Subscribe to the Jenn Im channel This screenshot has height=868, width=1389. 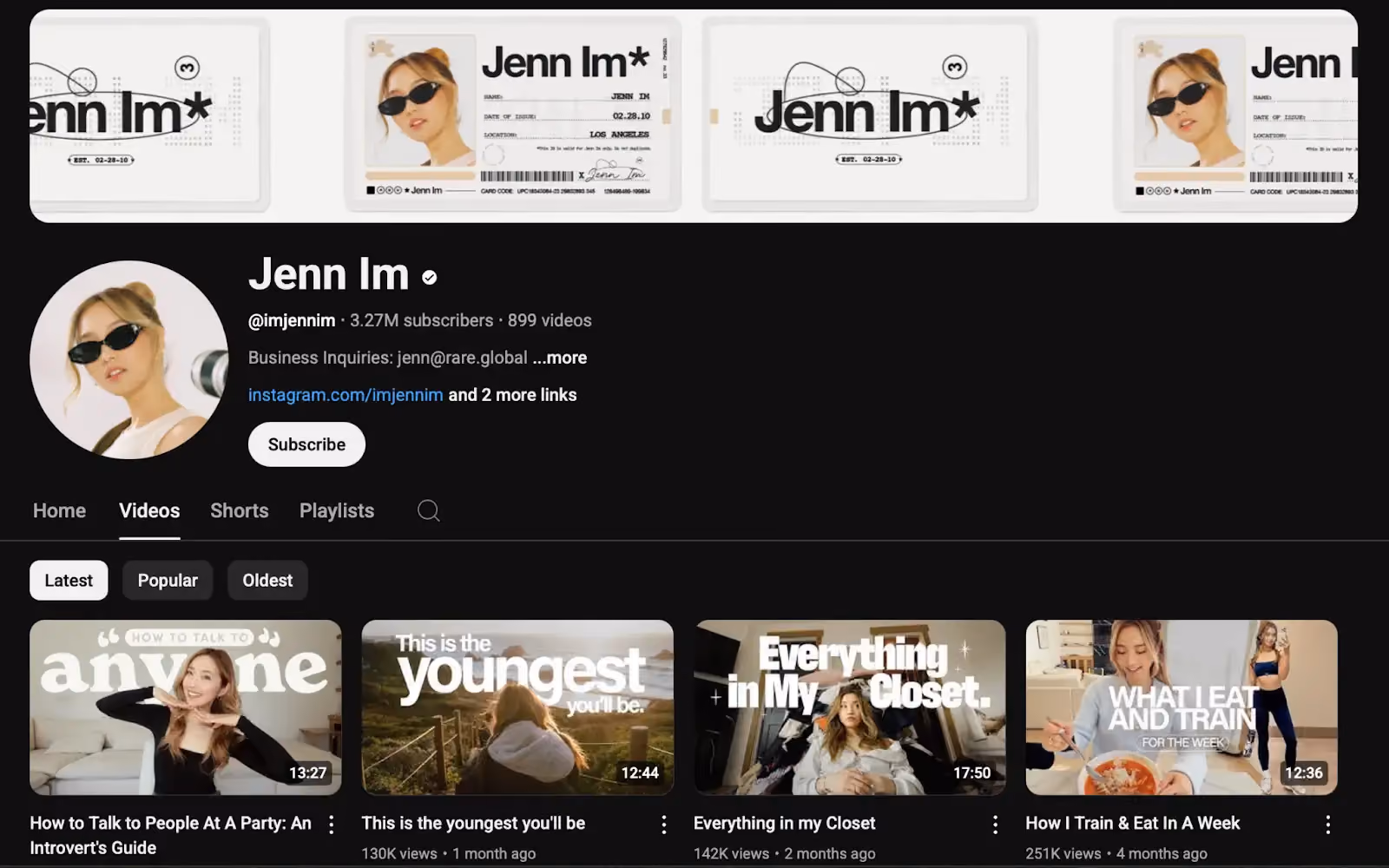[306, 444]
